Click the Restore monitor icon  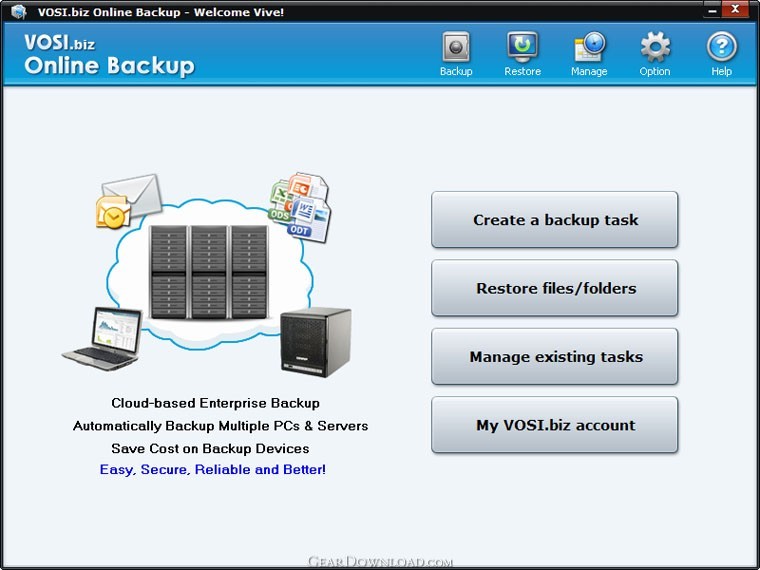[522, 47]
